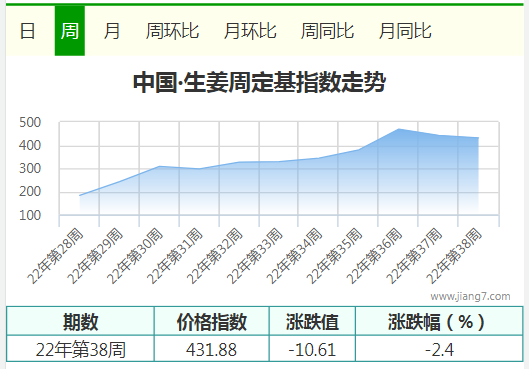
Task: Click the chart's starting point at week 28
Action: [x=80, y=195]
